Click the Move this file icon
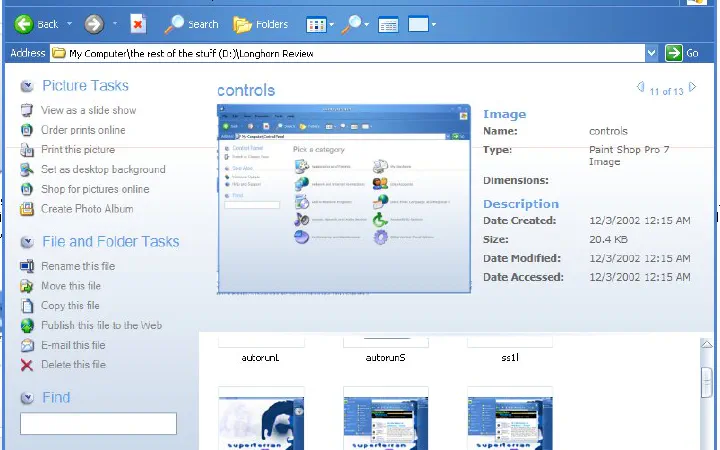Image resolution: width=720 pixels, height=450 pixels. (27, 286)
